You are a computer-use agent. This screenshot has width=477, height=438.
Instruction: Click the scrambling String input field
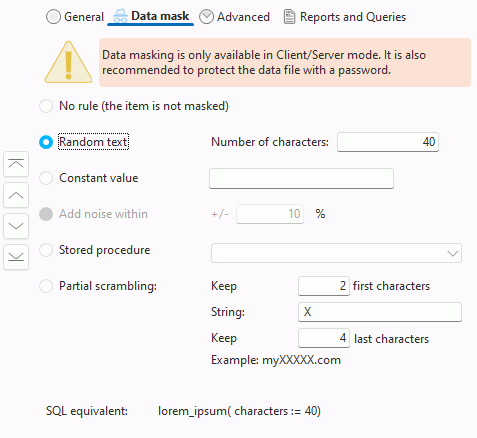coord(380,312)
